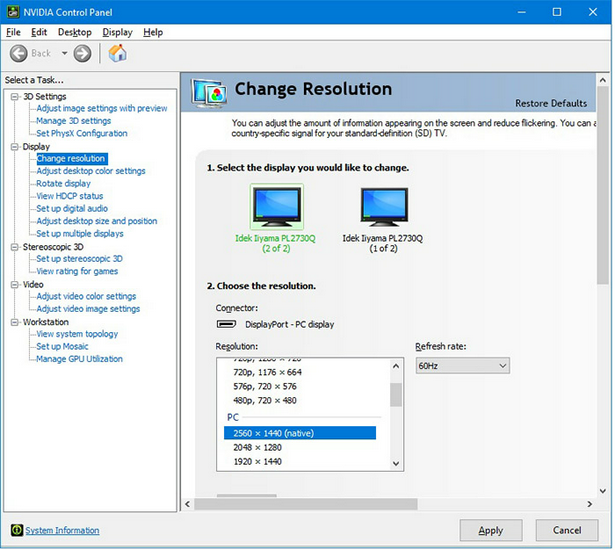Open Set up Mosaic
615x550 pixels.
[x=62, y=347]
